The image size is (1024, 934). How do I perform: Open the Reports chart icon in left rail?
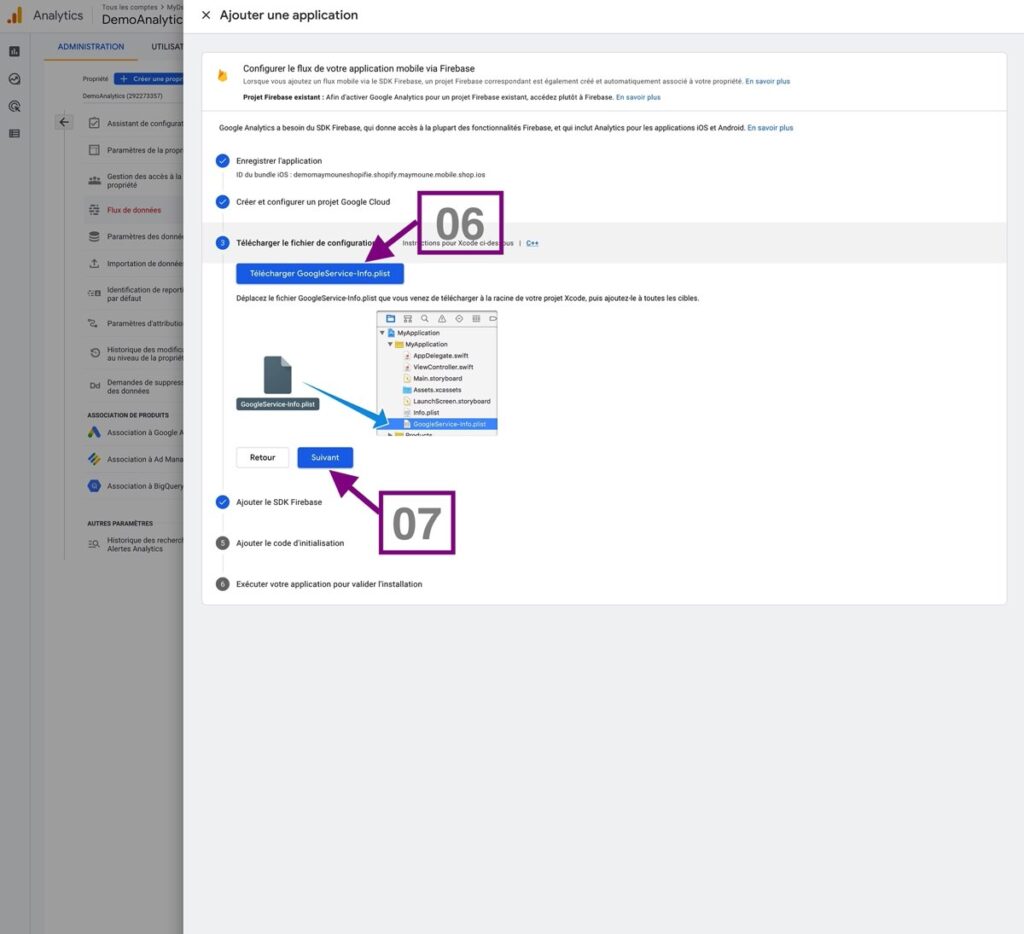(14, 52)
